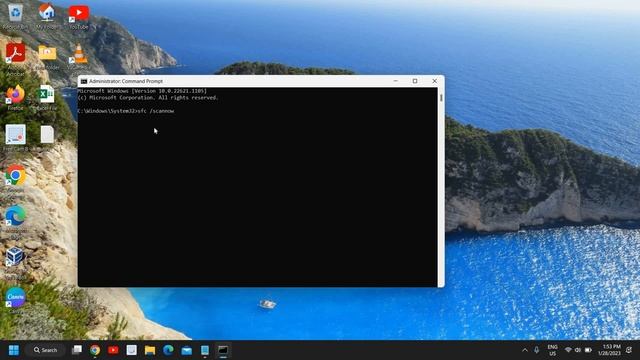
Task: Click the microphone icon in system tray
Action: (537, 350)
